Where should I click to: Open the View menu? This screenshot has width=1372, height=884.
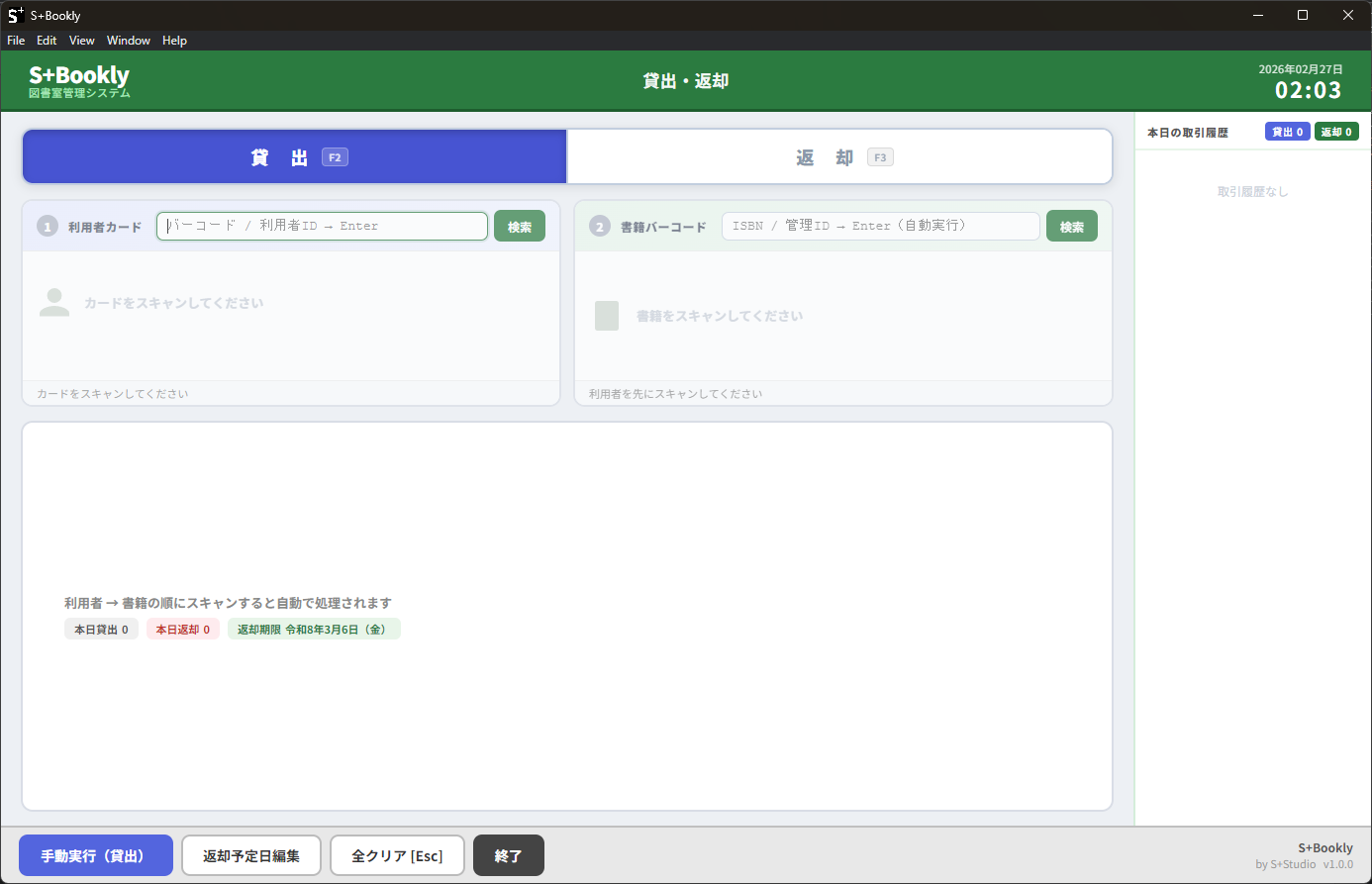82,41
